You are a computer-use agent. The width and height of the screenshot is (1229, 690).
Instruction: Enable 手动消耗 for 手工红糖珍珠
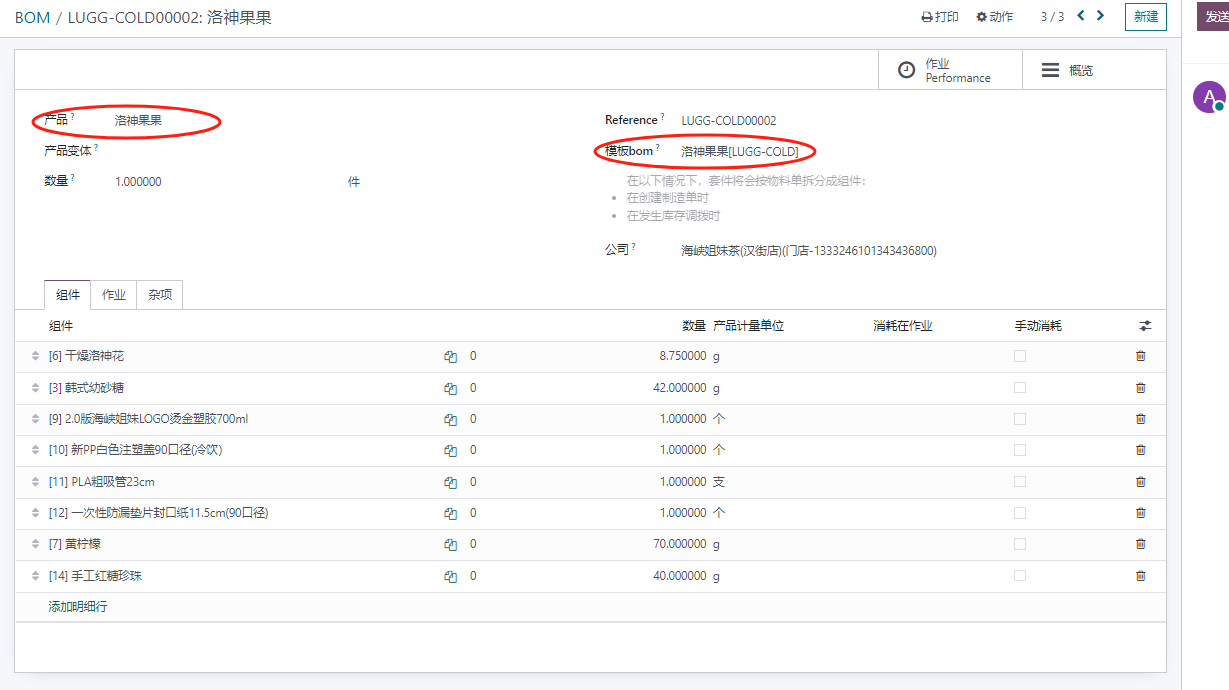(1019, 576)
